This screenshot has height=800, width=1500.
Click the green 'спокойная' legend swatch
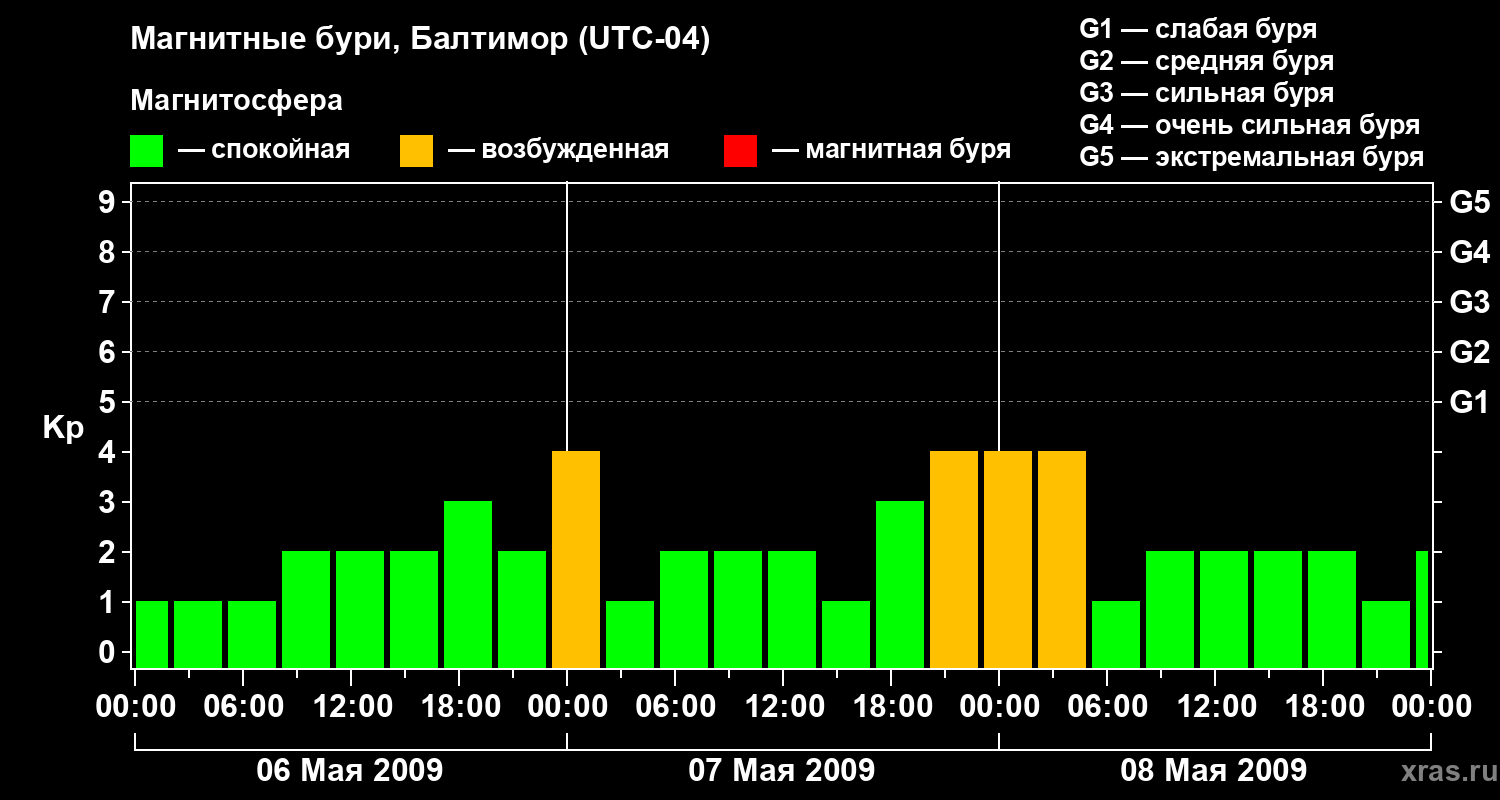[146, 151]
